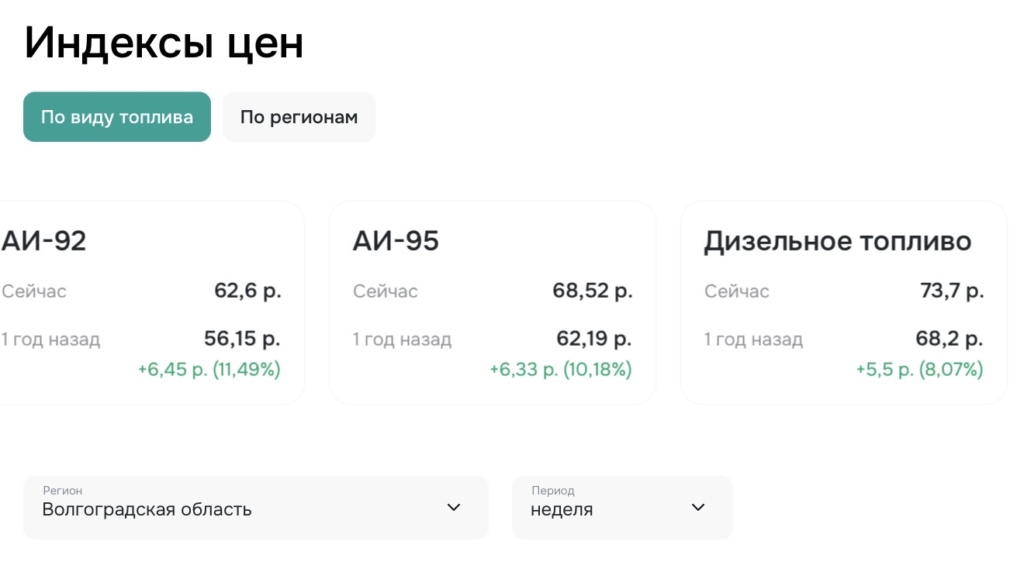Image resolution: width=1024 pixels, height=562 pixels.
Task: Click the diesel current price 73,7 р.
Action: pyautogui.click(x=952, y=291)
